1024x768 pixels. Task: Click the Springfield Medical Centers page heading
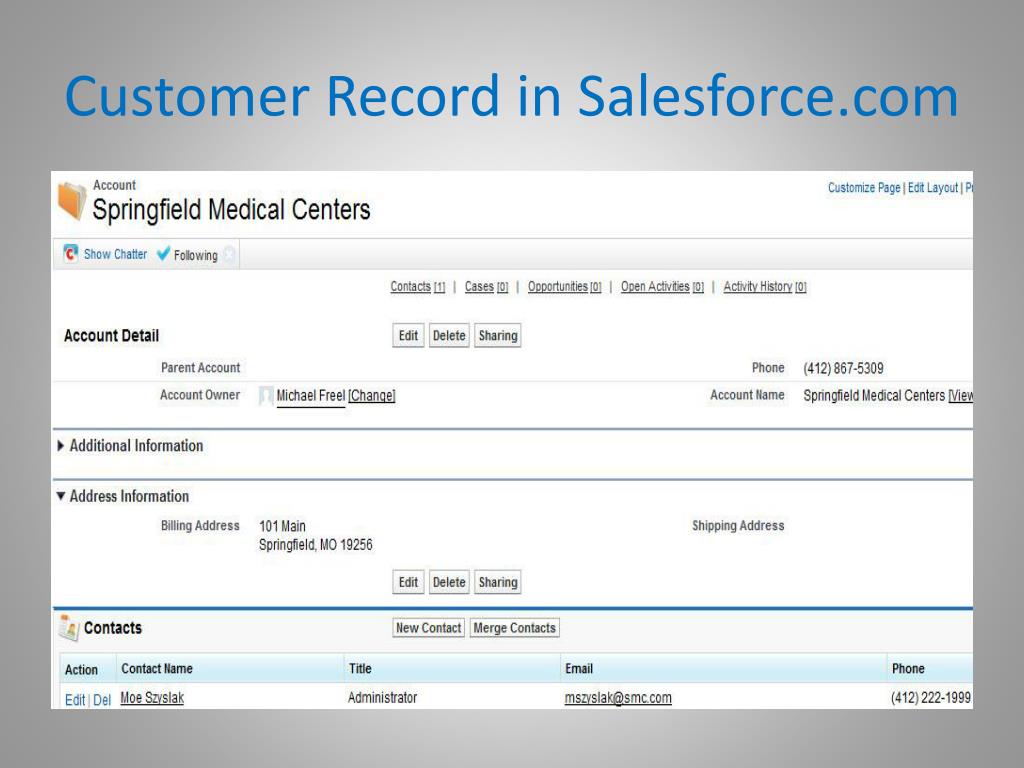click(x=231, y=210)
